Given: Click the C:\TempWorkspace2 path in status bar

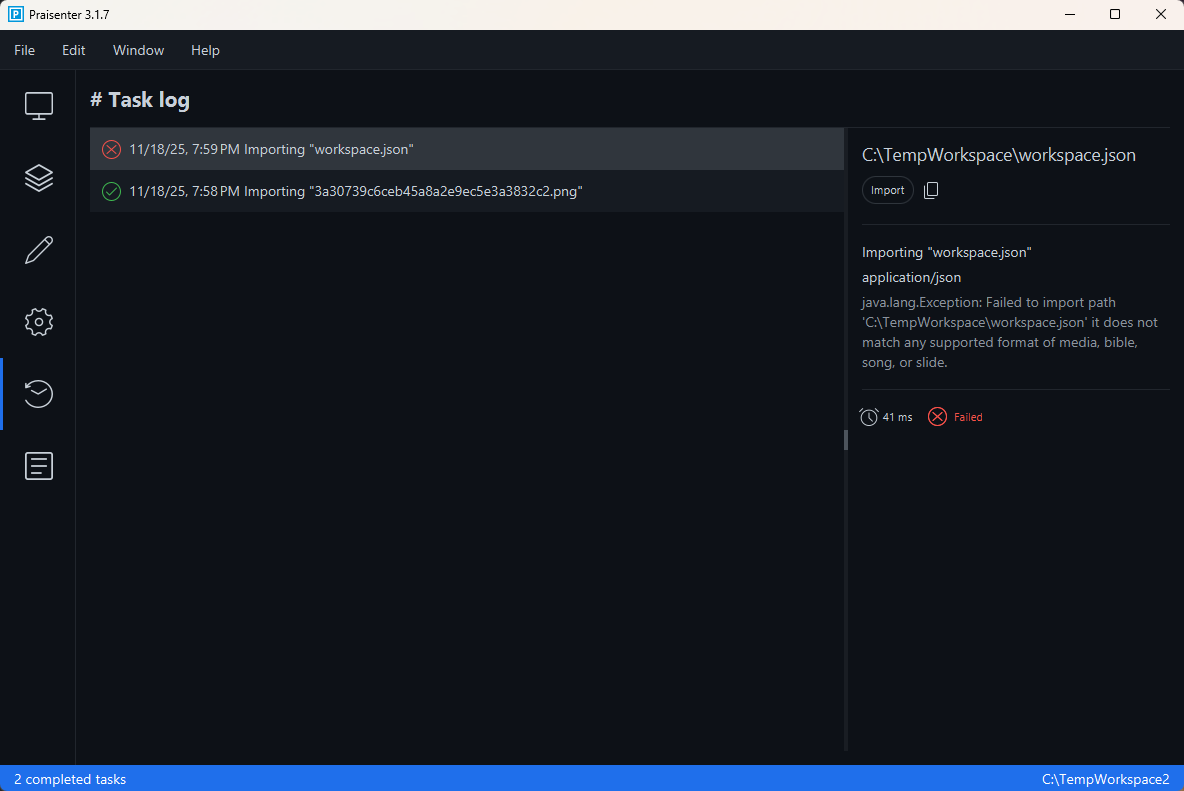Looking at the screenshot, I should [x=1105, y=779].
